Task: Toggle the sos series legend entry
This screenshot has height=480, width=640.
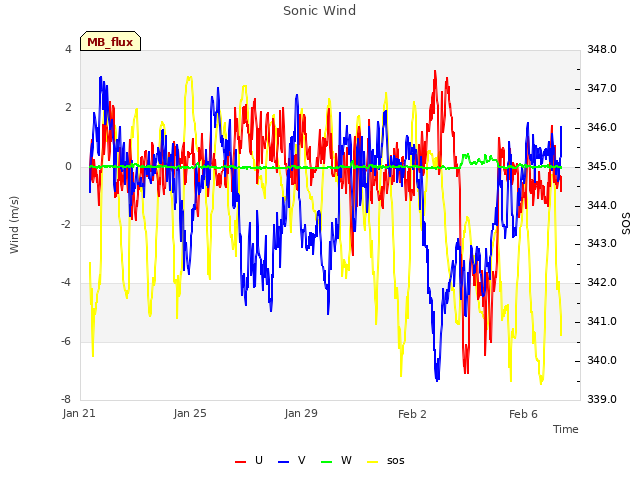Action: point(386,460)
